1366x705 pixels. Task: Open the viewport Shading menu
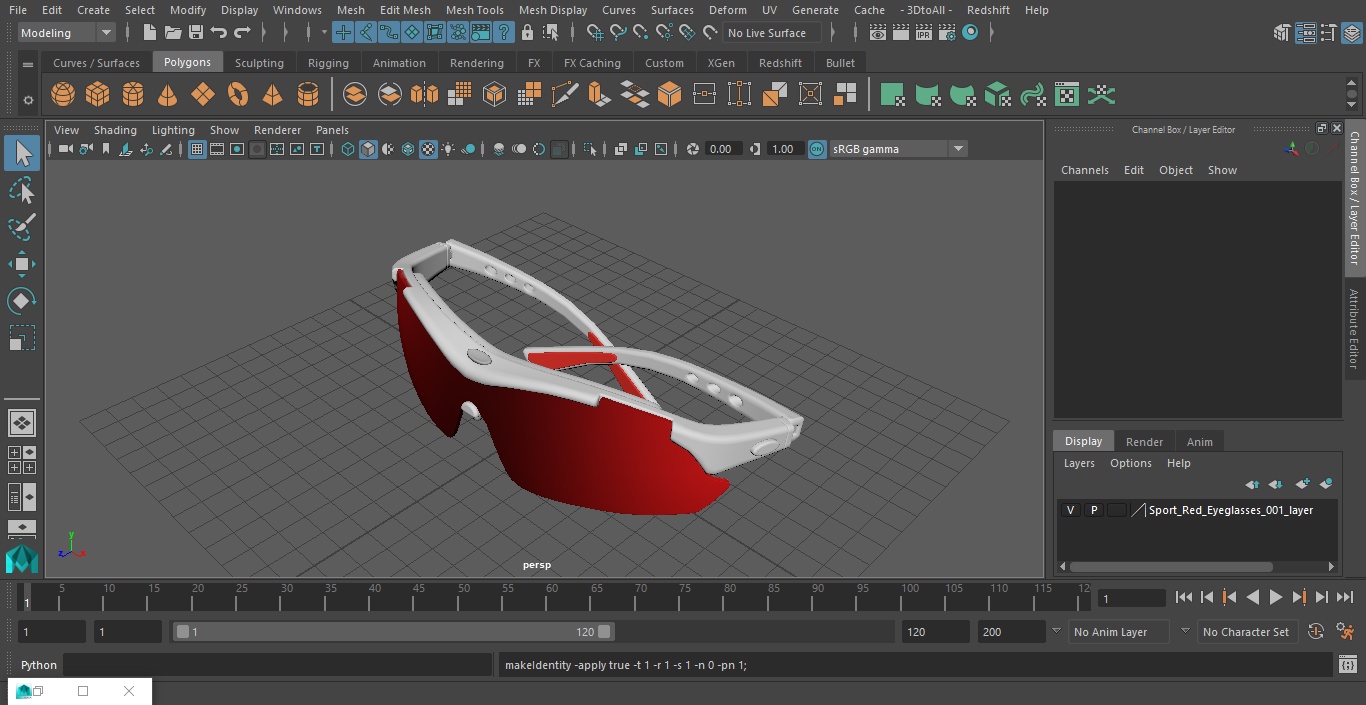click(115, 130)
